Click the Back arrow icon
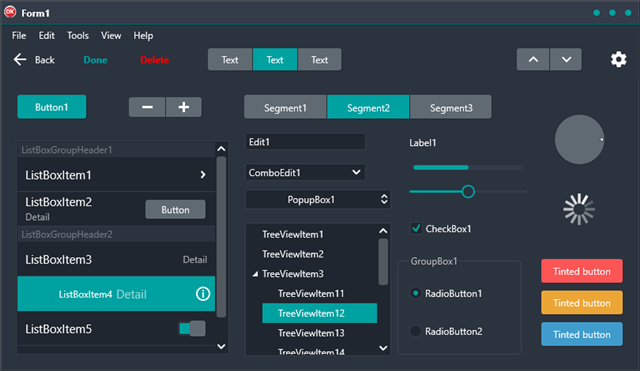The width and height of the screenshot is (640, 371). pos(20,60)
